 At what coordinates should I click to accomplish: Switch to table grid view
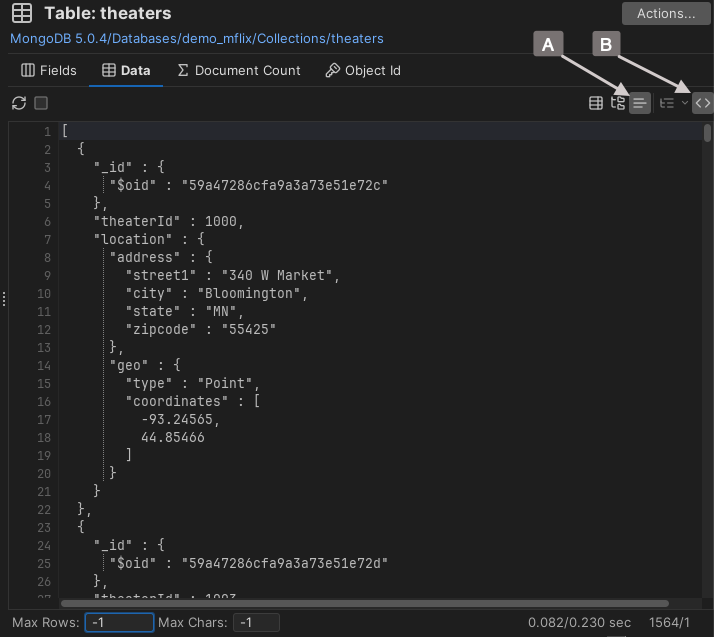[596, 103]
